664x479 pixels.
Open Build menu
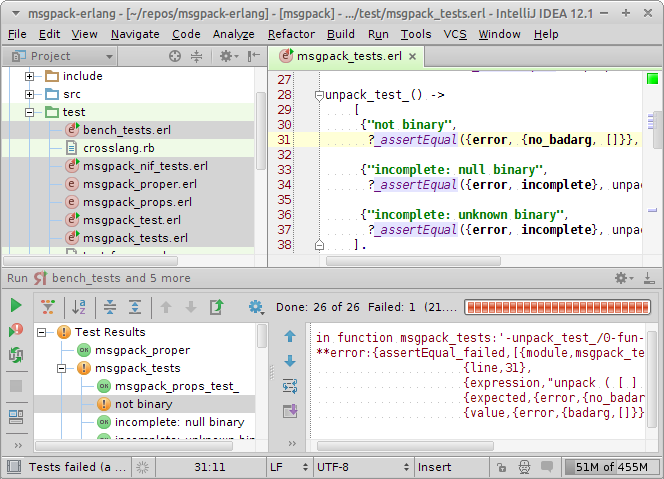[341, 34]
